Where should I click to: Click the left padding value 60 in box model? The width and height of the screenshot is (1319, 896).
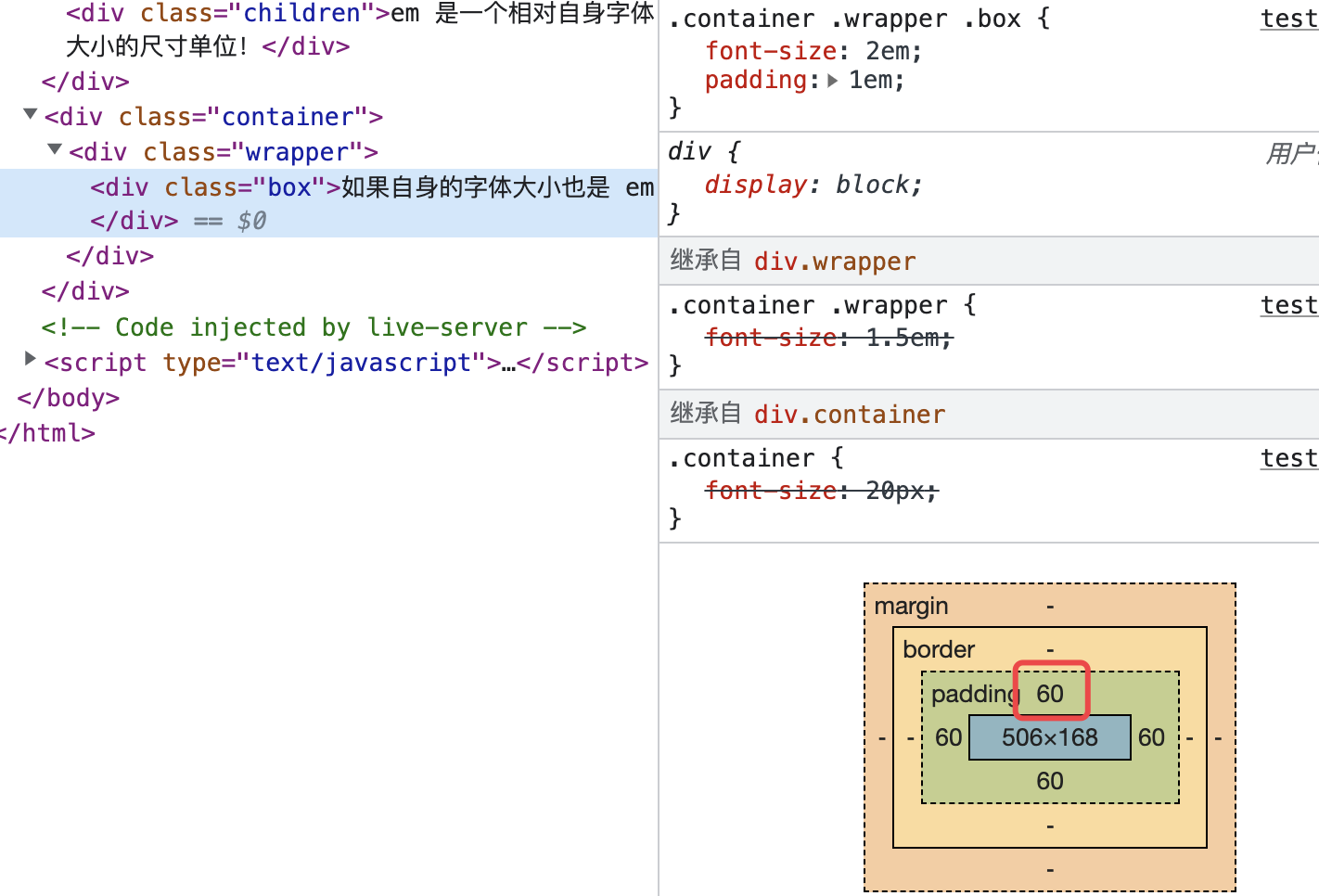coord(948,737)
